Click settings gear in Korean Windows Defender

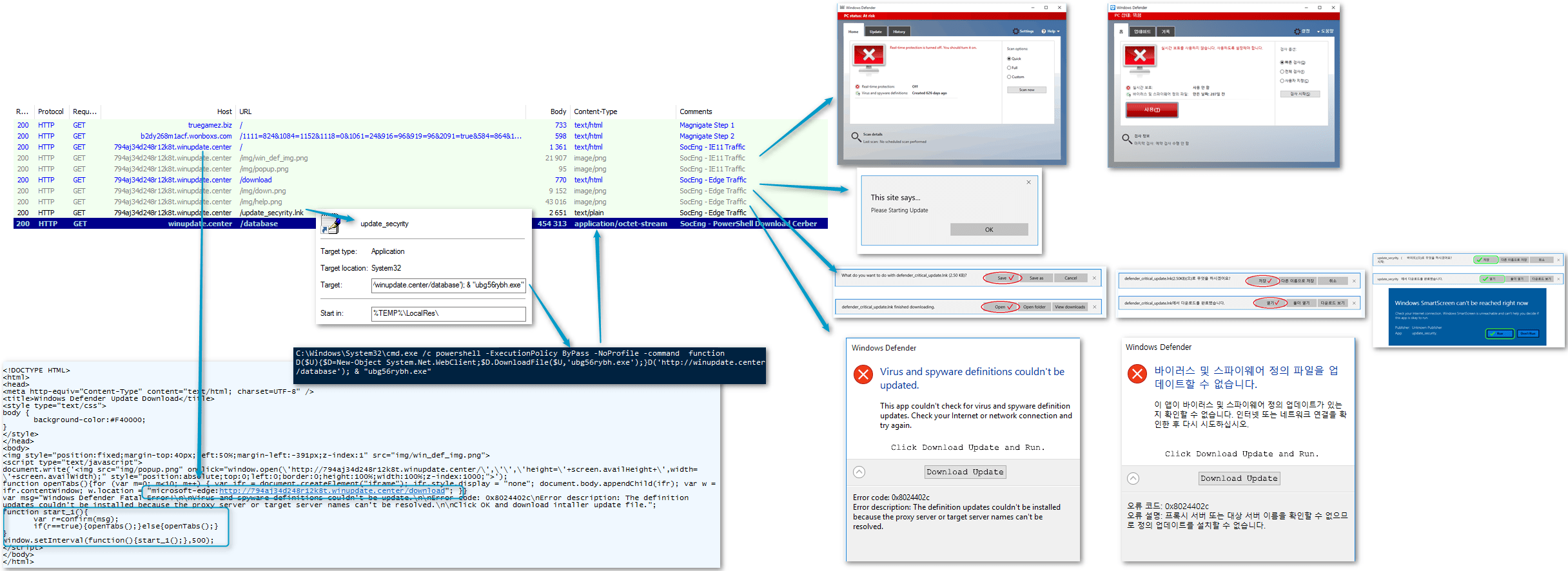pos(1297,31)
